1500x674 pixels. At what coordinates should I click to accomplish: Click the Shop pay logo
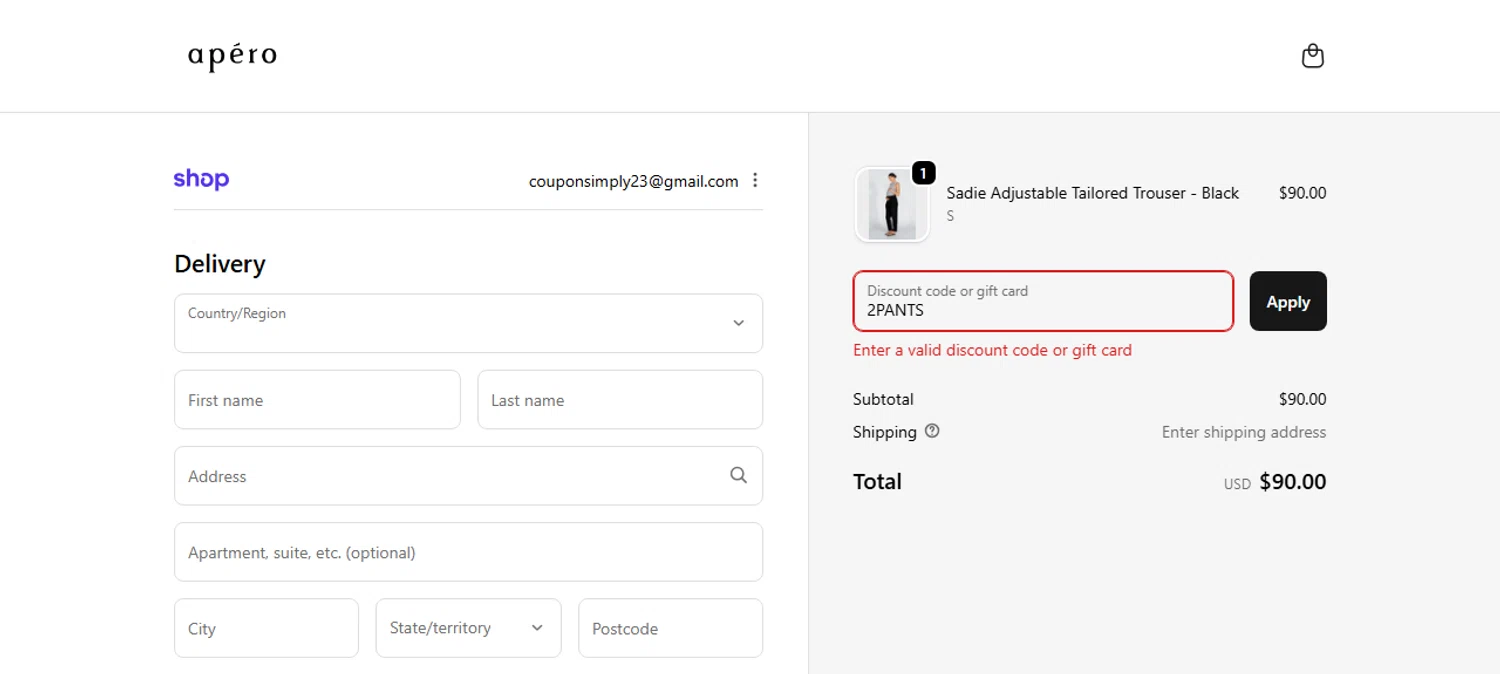click(x=201, y=179)
